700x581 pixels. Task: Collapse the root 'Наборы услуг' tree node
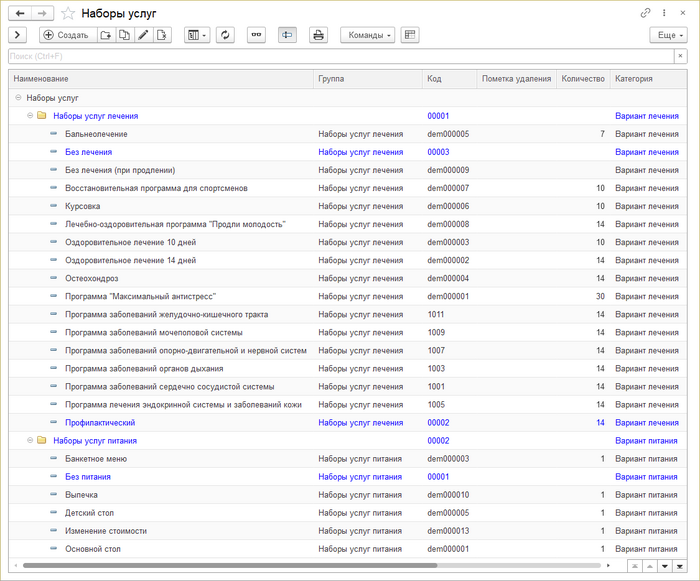[x=18, y=98]
